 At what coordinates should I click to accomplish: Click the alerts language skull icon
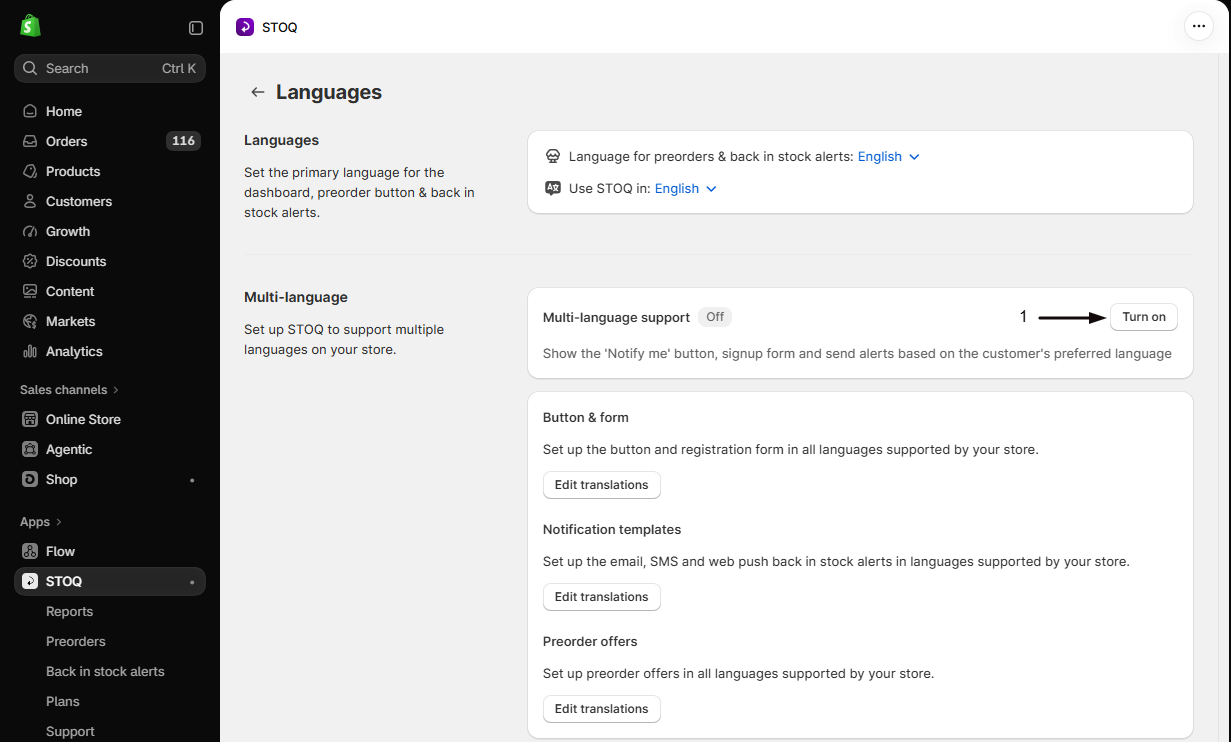(553, 156)
